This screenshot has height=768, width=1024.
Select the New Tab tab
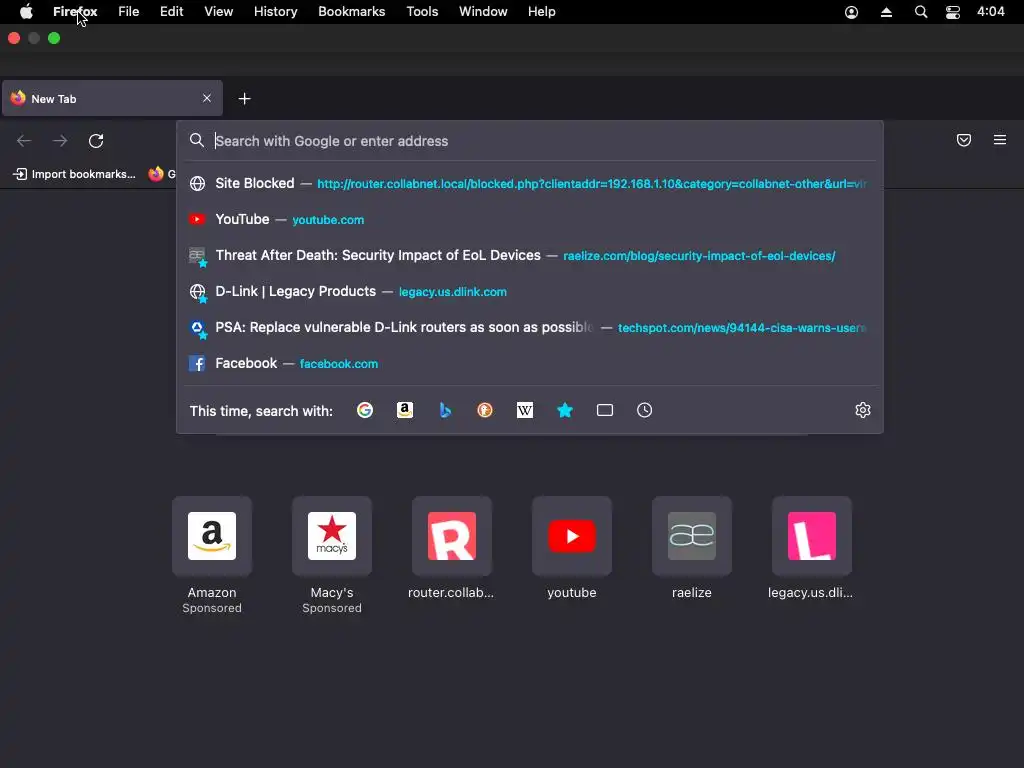[112, 99]
